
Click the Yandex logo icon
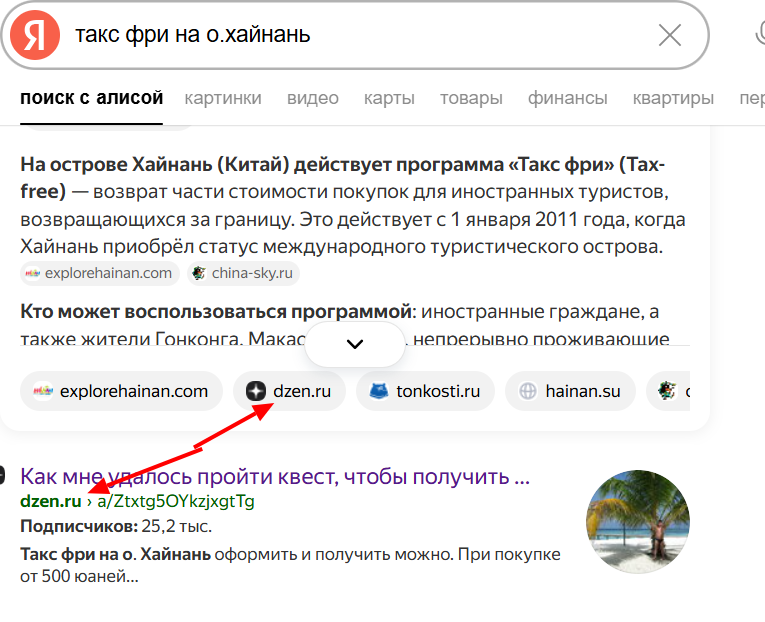[35, 35]
